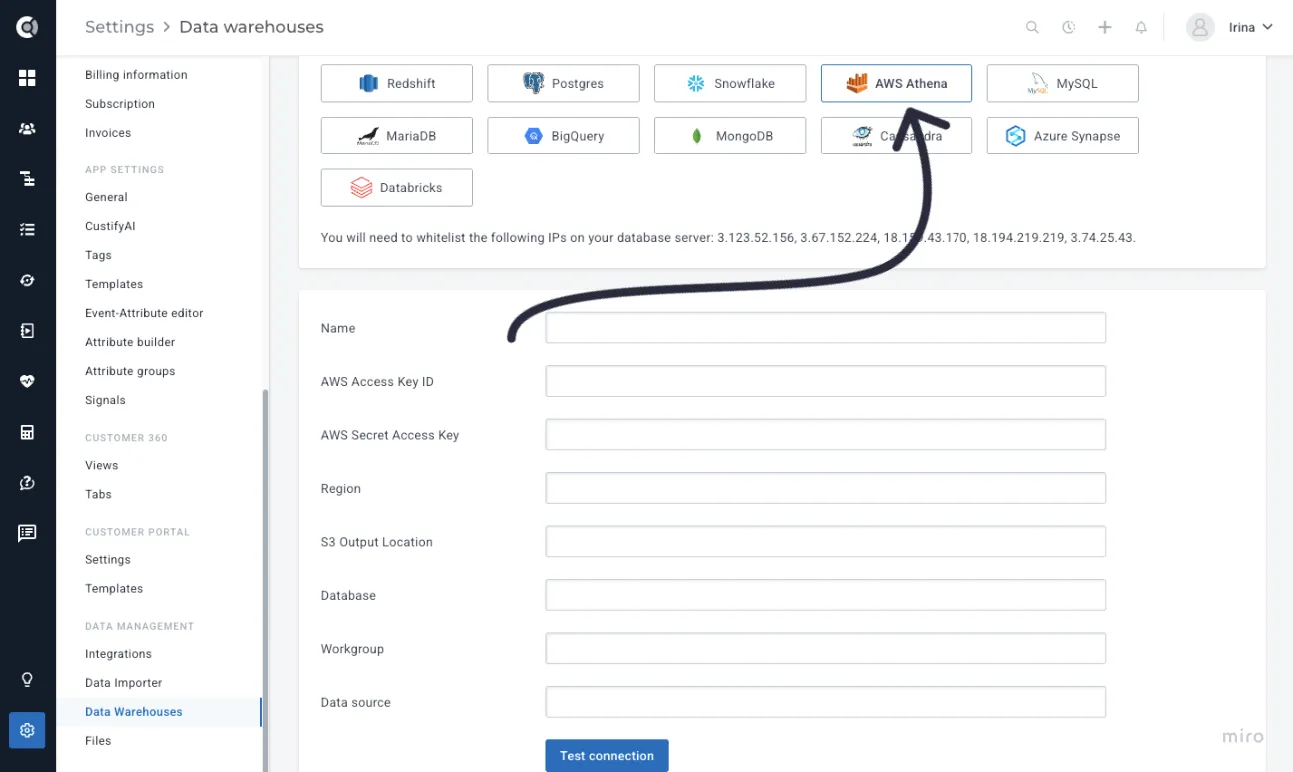Choose the BigQuery warehouse type
The width and height of the screenshot is (1293, 772).
point(563,135)
